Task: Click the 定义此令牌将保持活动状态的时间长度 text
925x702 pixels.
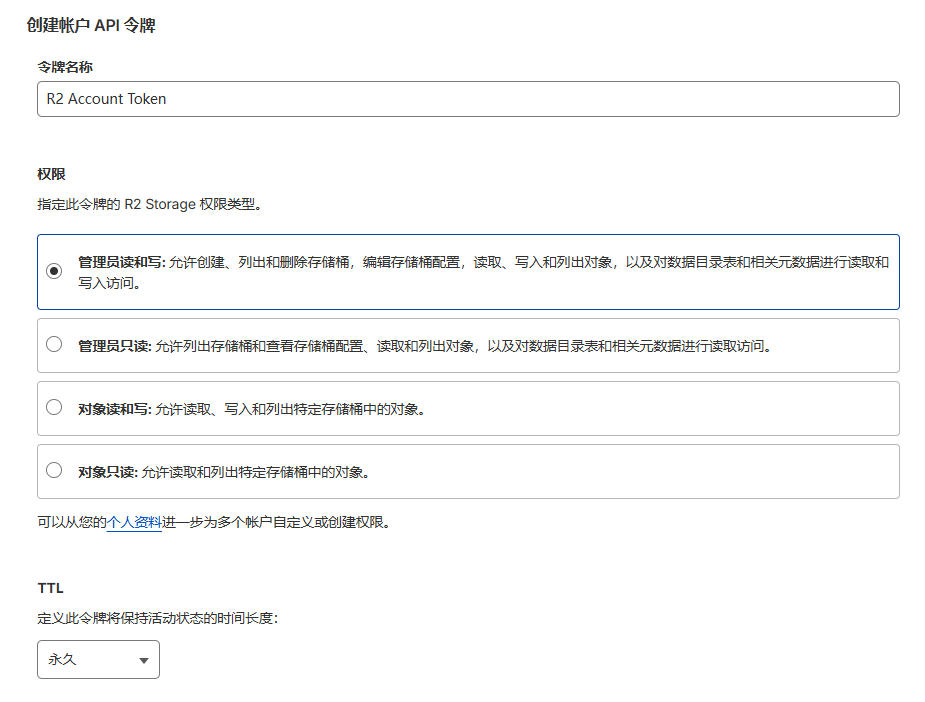Action: (x=158, y=618)
